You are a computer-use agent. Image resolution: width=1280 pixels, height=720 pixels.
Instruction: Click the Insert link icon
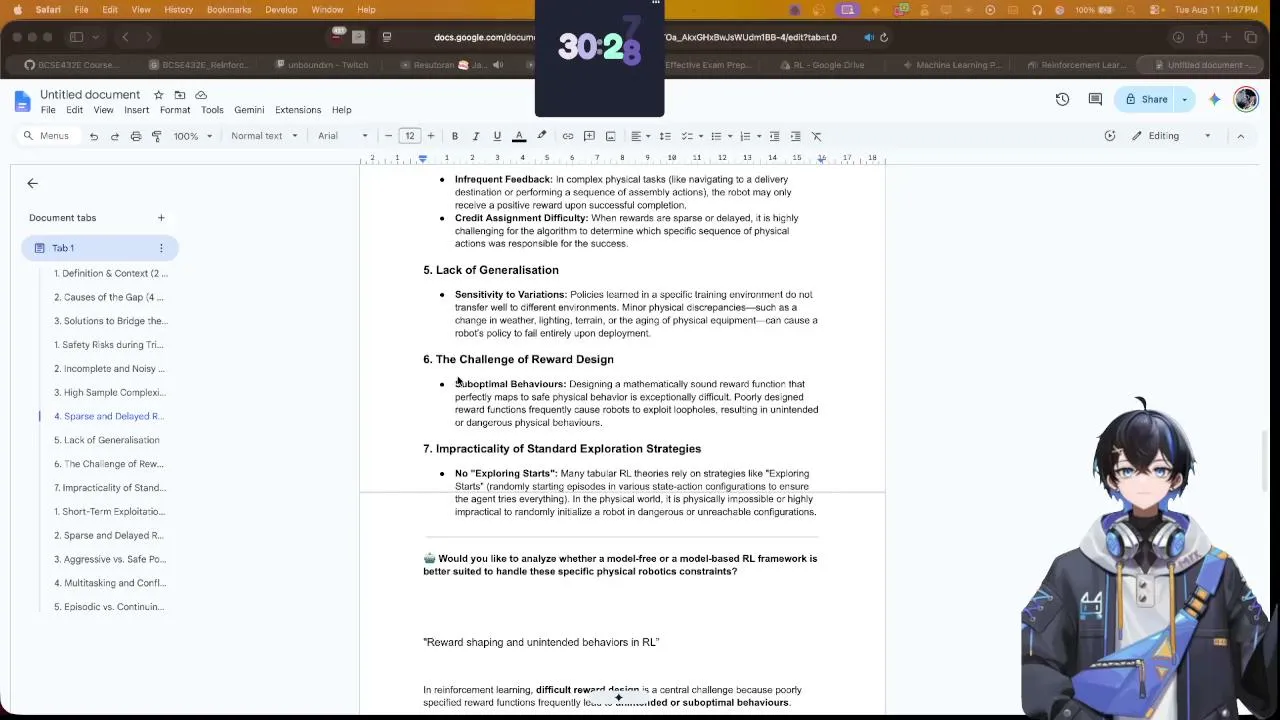tap(568, 136)
